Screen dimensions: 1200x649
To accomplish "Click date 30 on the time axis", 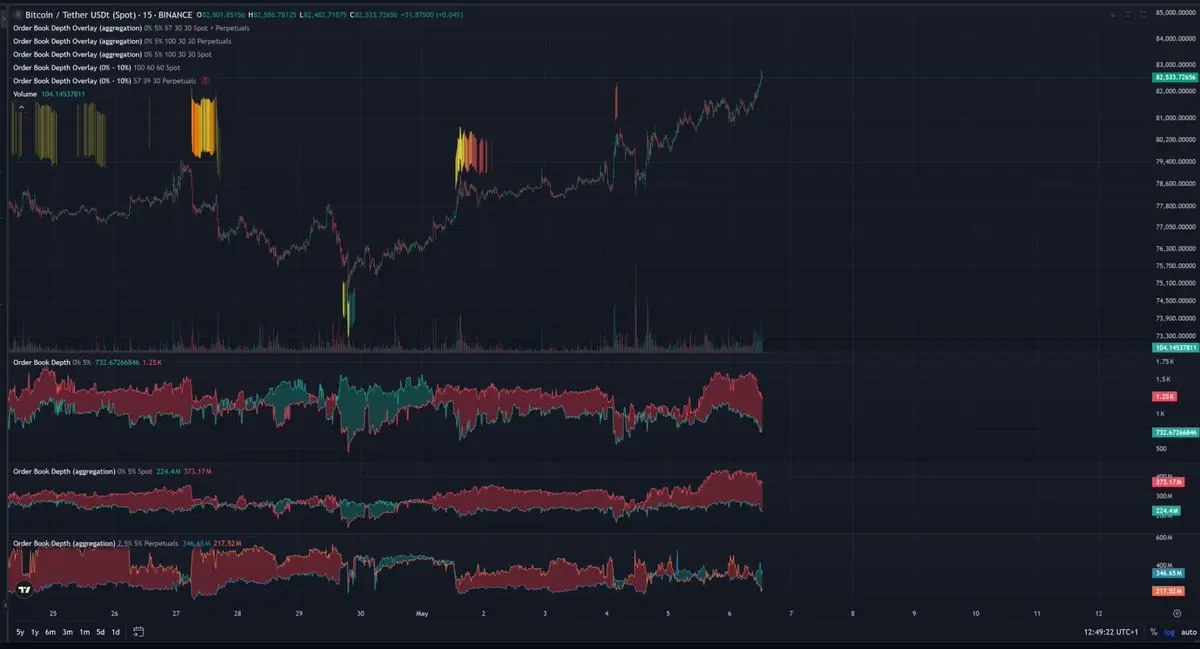I will (361, 612).
